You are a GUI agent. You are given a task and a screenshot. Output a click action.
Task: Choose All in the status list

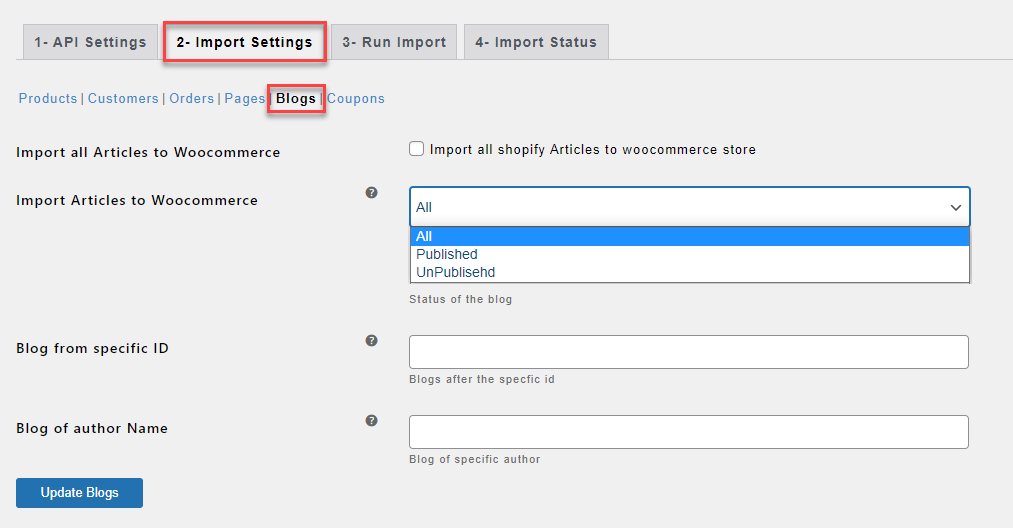coord(690,237)
